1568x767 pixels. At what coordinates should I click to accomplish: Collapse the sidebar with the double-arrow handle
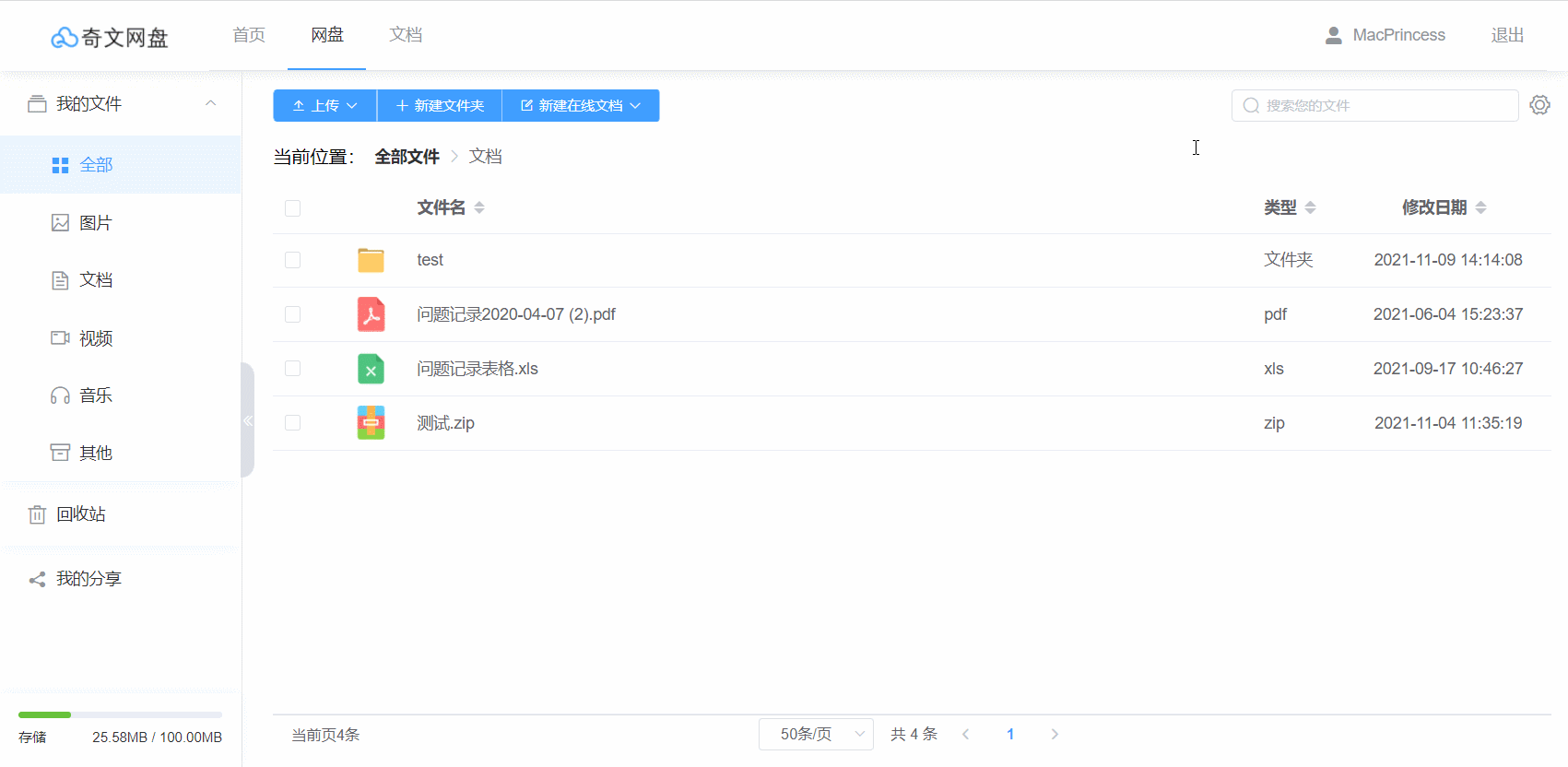tap(247, 420)
